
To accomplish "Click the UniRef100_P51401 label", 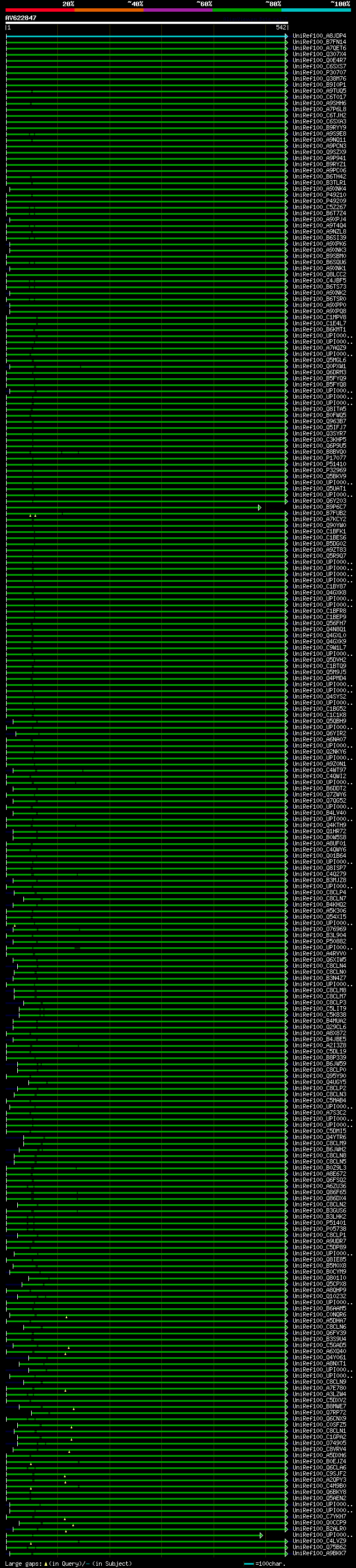I will (319, 1223).
